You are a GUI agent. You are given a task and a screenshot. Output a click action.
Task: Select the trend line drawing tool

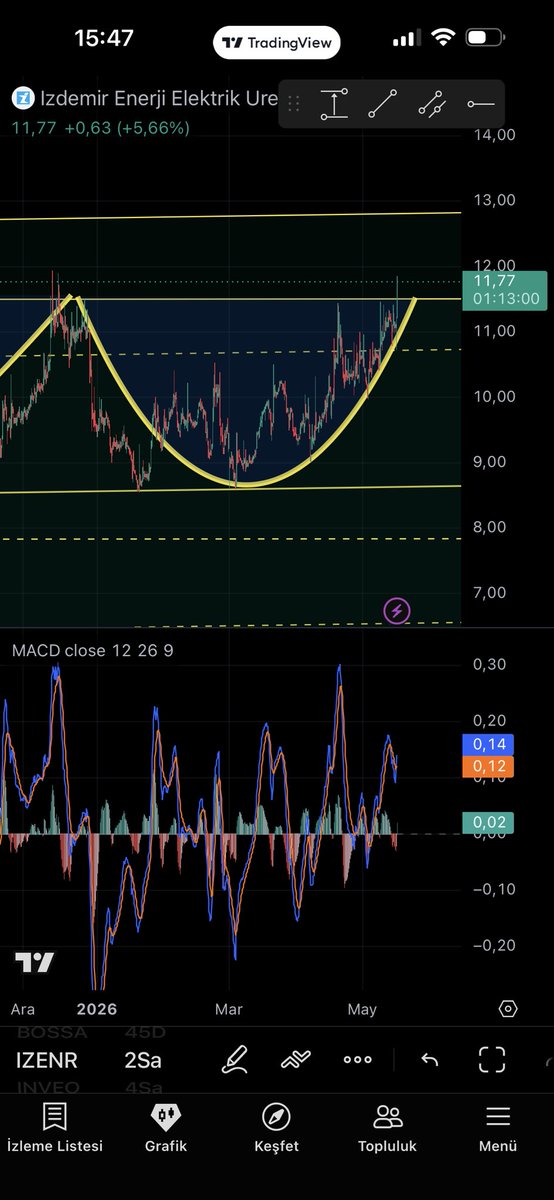pyautogui.click(x=382, y=104)
